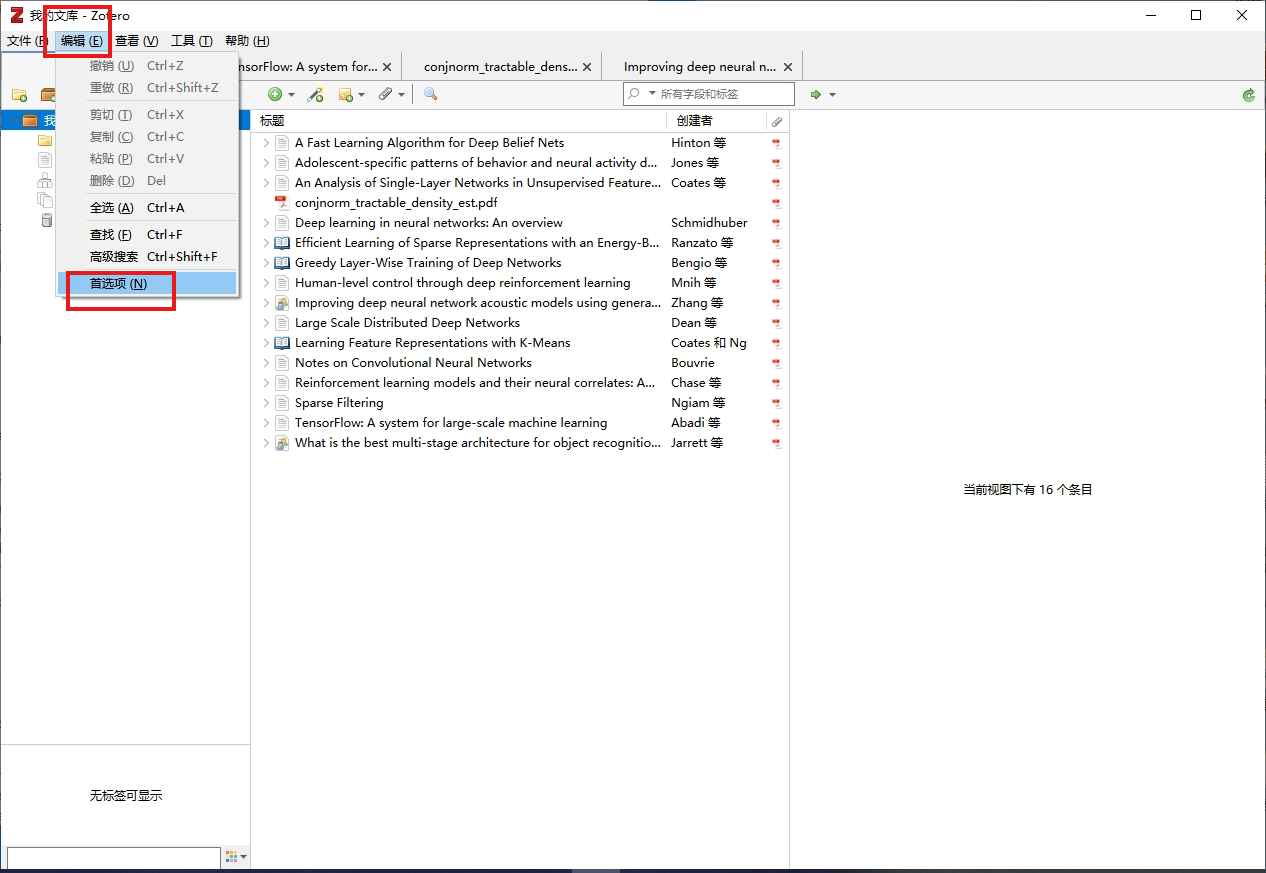The width and height of the screenshot is (1266, 873).
Task: Click the green Sync refresh icon
Action: 1248,95
